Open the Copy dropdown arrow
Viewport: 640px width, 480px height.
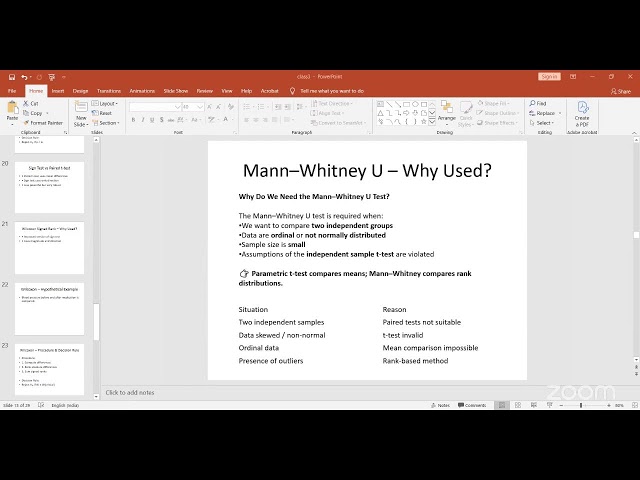47,113
